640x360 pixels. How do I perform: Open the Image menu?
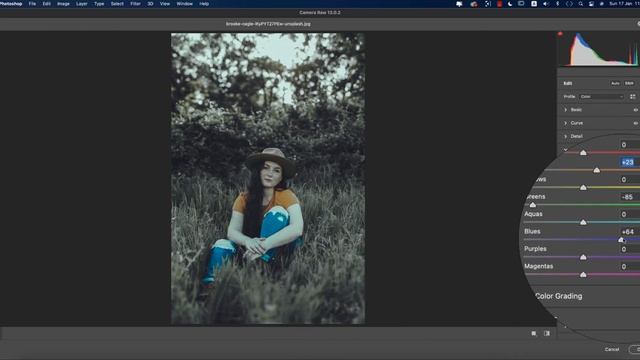click(x=63, y=4)
